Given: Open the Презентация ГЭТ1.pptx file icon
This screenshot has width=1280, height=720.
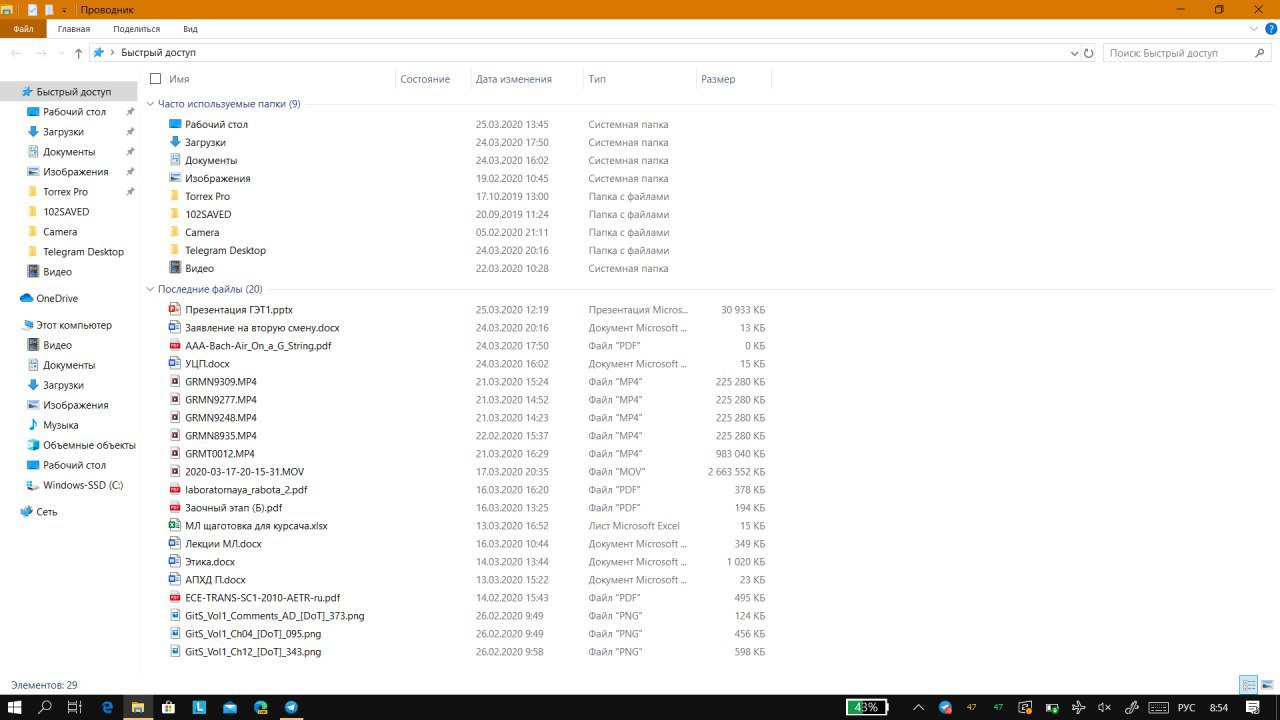Looking at the screenshot, I should pos(175,310).
